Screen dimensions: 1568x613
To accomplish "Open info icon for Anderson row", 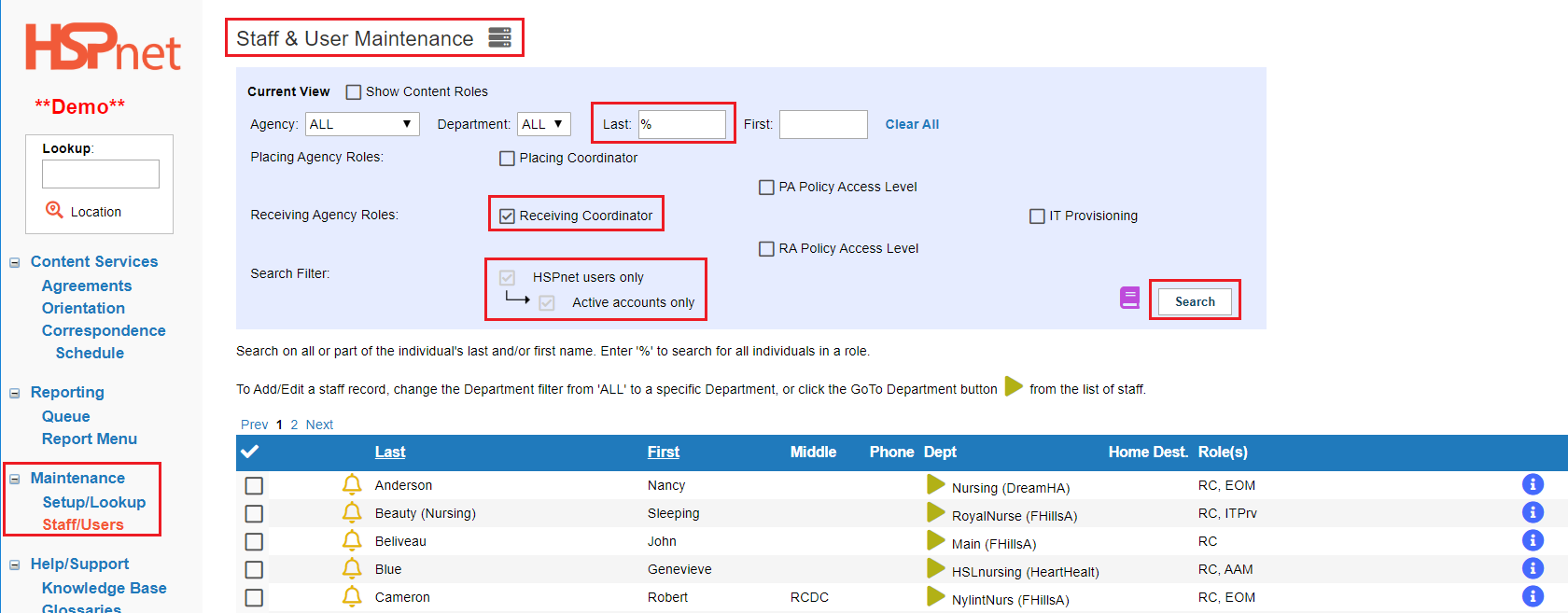I will click(x=1533, y=484).
